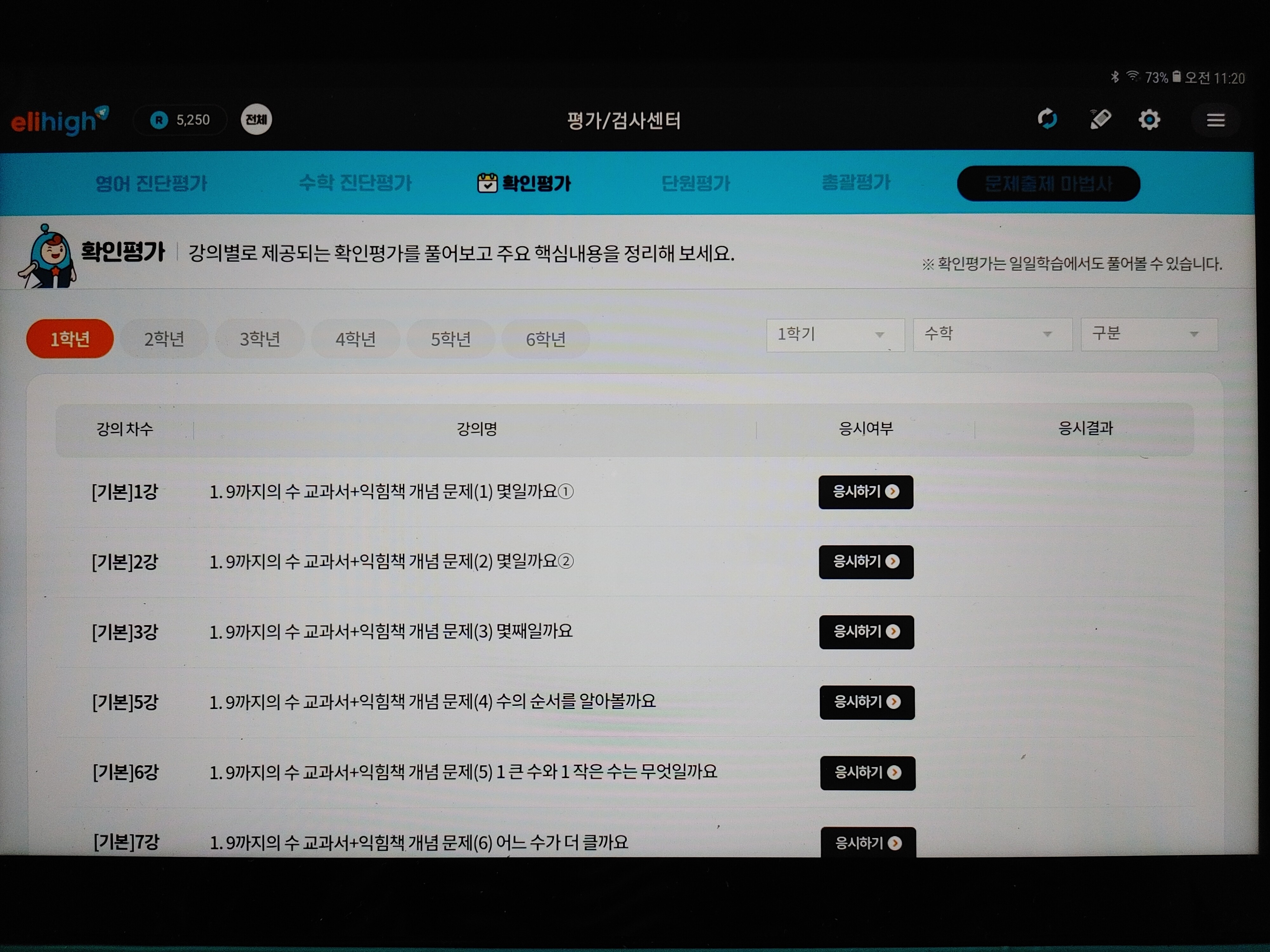Viewport: 1270px width, 952px height.
Task: Select the 확인평가 tab
Action: pyautogui.click(x=524, y=183)
